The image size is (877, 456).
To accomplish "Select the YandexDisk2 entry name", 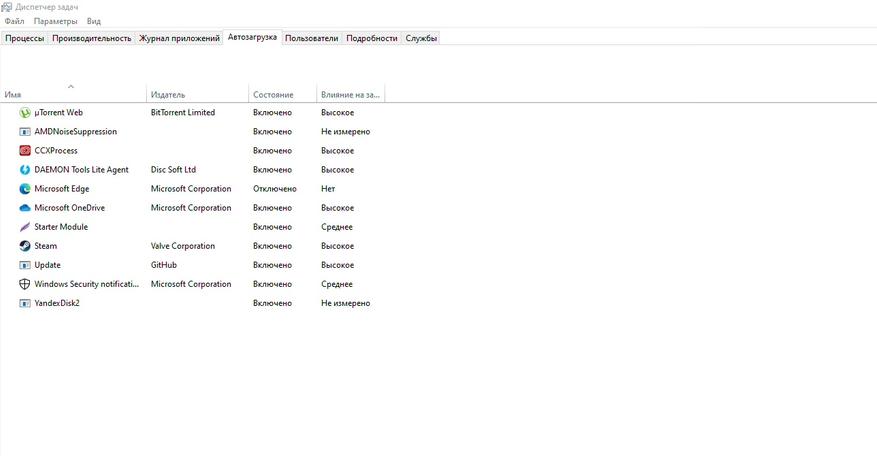I will pos(57,303).
